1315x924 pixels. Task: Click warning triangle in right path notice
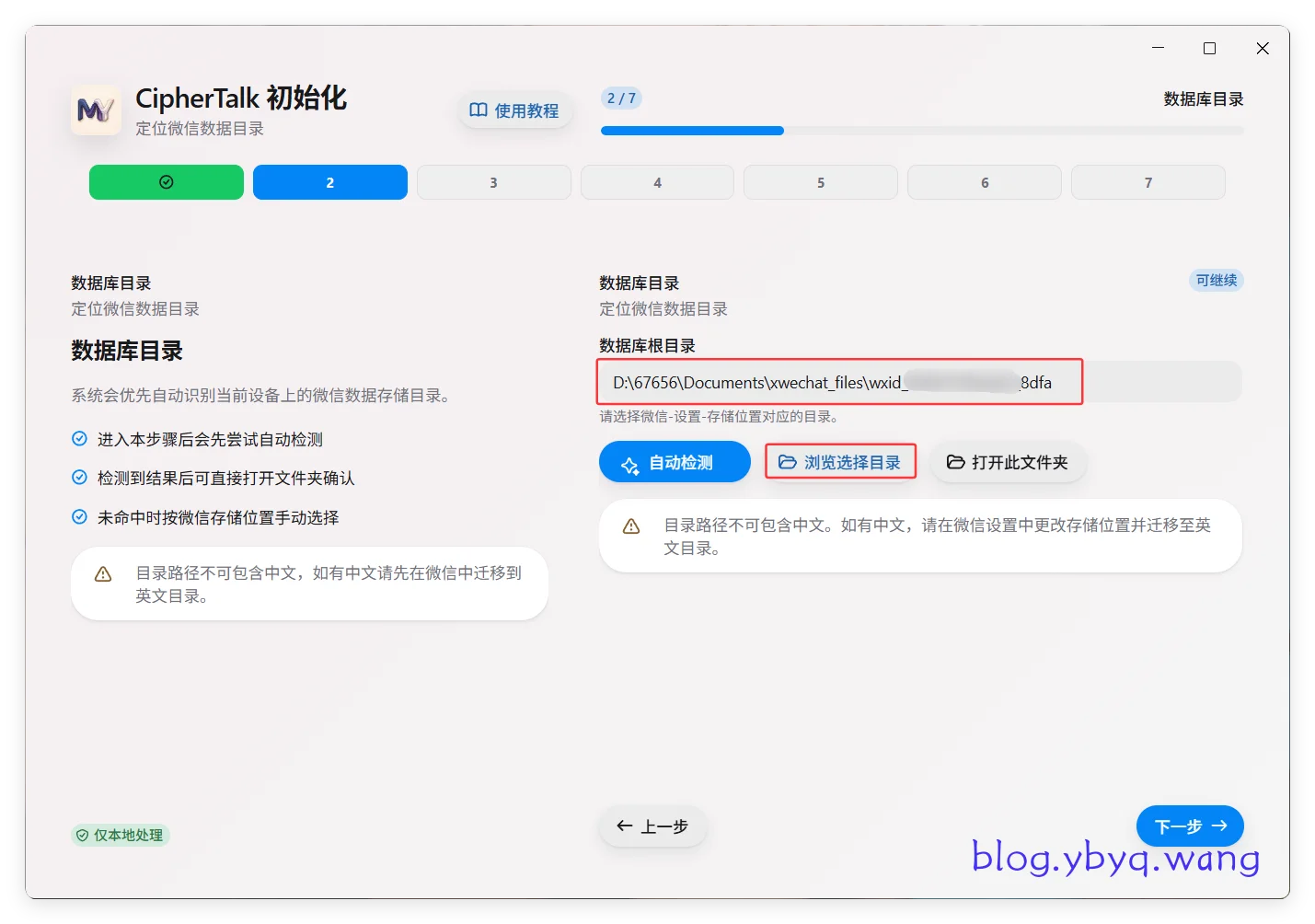[631, 526]
